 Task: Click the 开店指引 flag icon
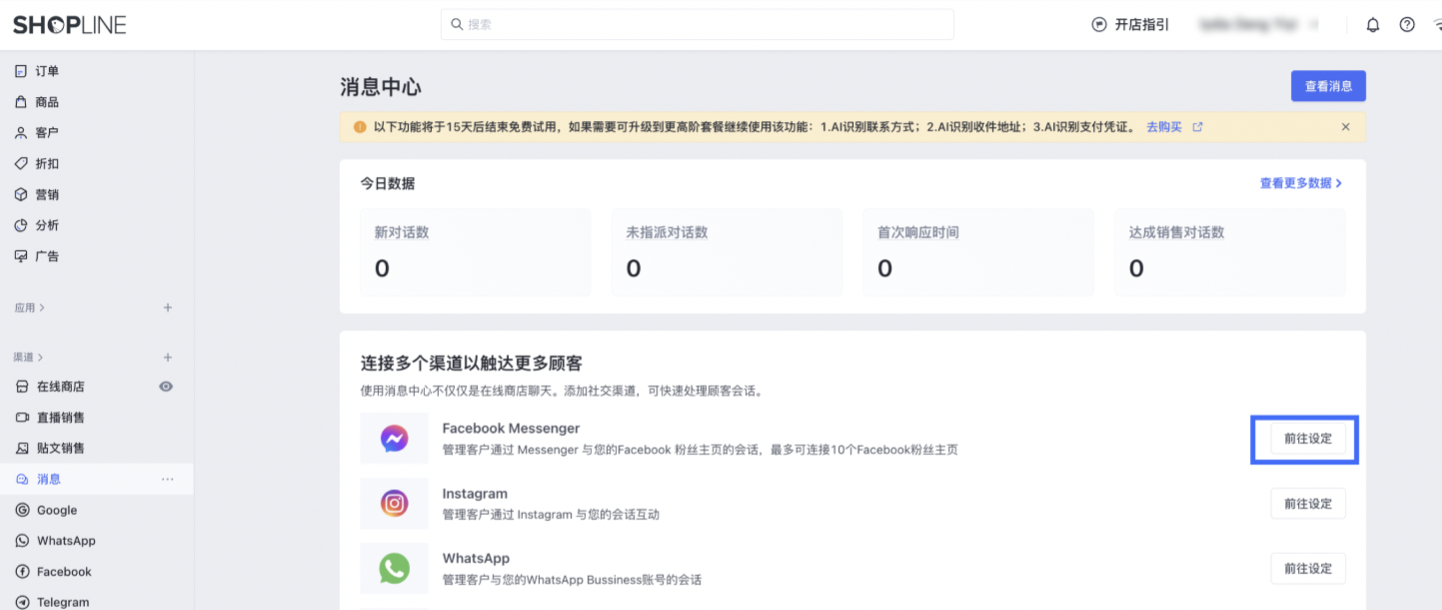[x=1099, y=25]
